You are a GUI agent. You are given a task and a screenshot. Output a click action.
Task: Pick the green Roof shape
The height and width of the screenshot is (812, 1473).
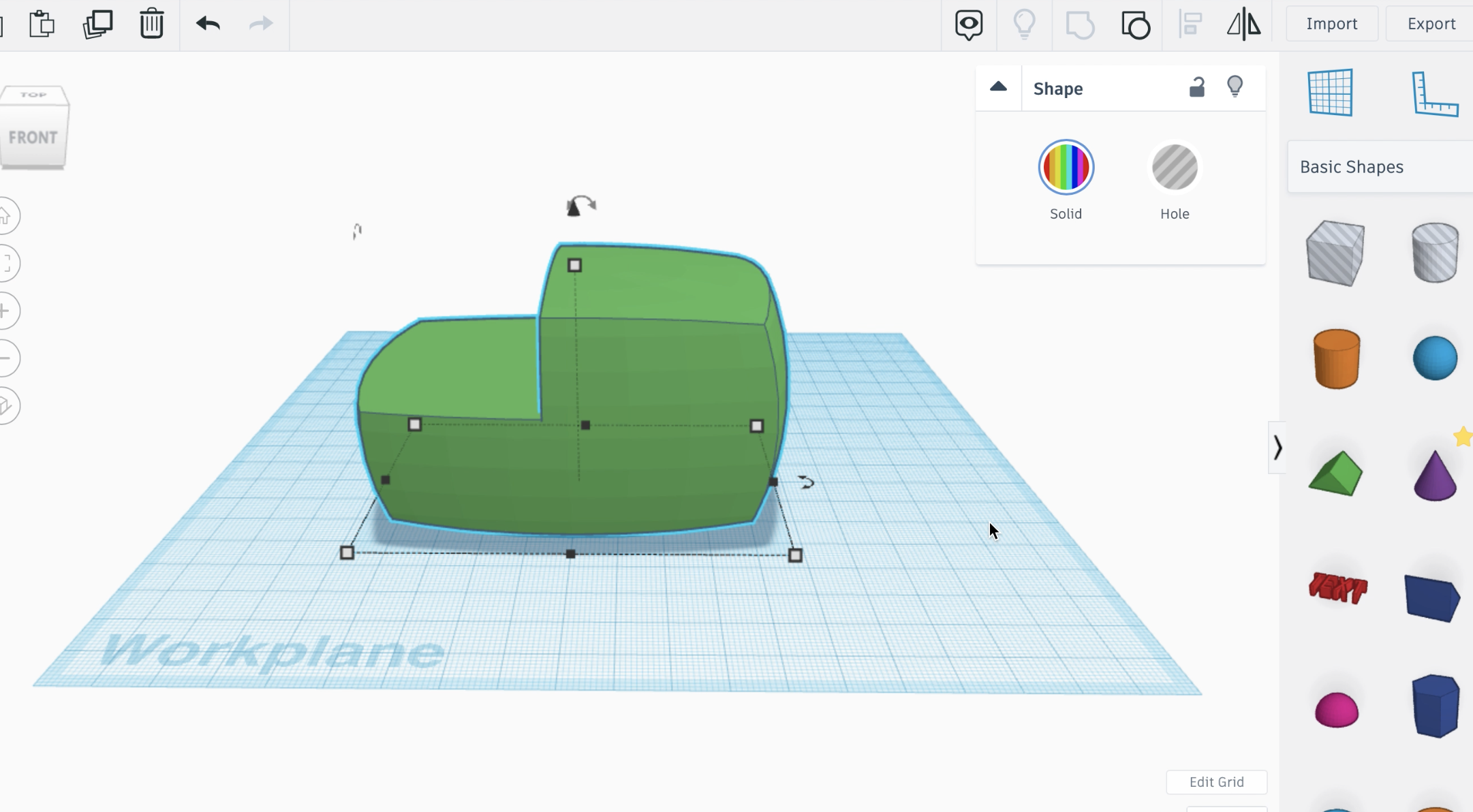[x=1335, y=473]
